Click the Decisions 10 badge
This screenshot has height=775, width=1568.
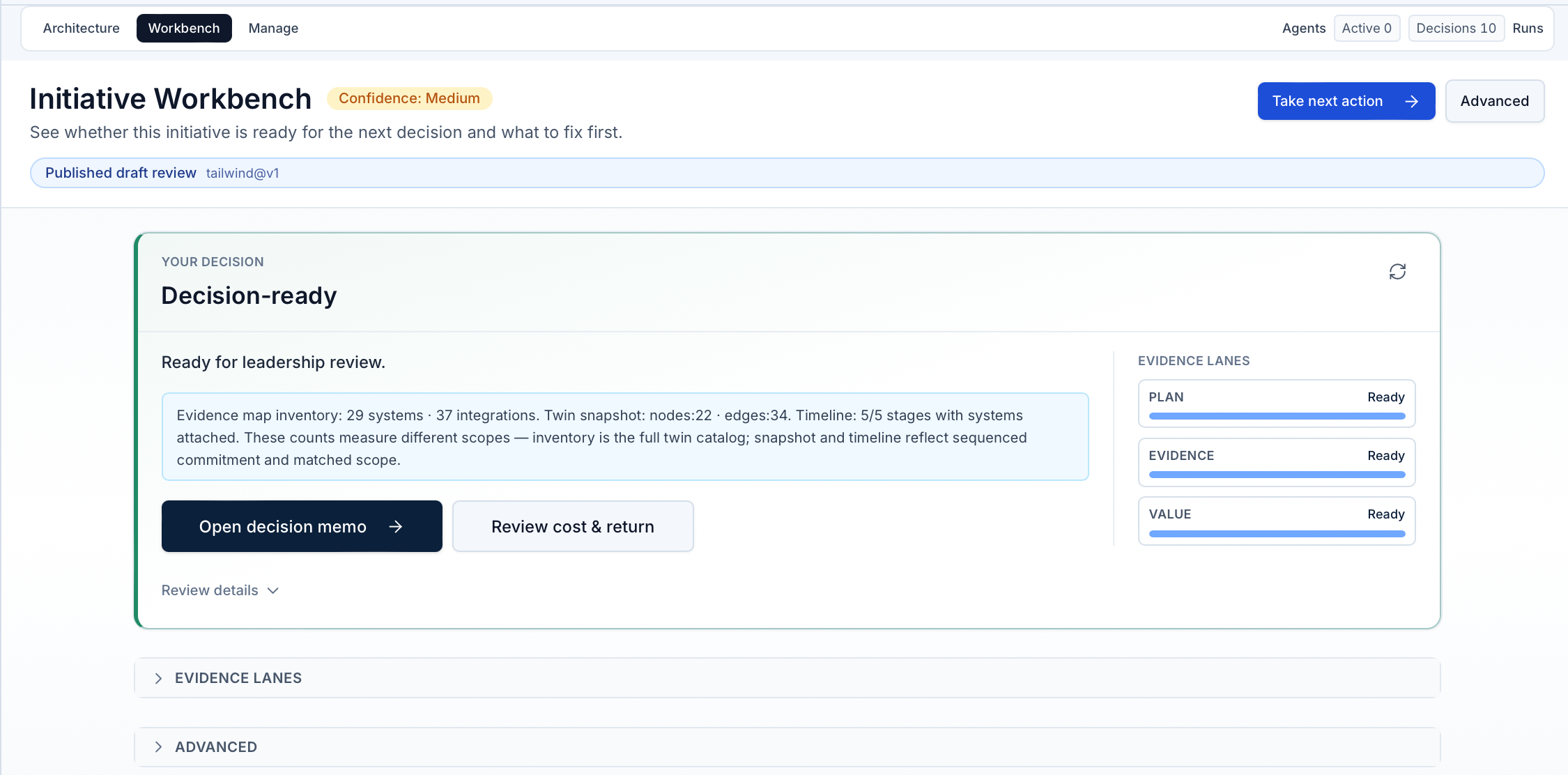pyautogui.click(x=1456, y=29)
